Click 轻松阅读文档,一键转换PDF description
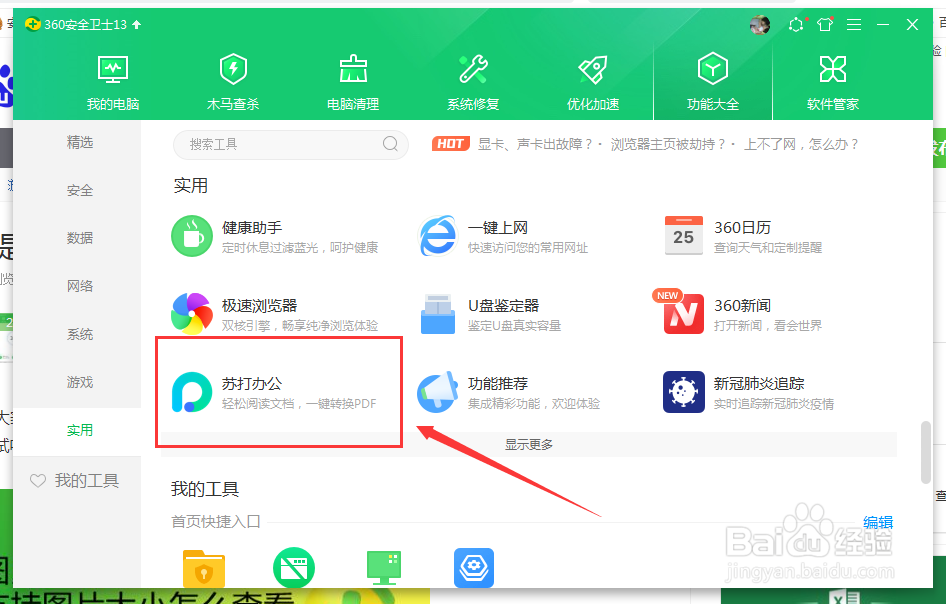The width and height of the screenshot is (946, 604). pyautogui.click(x=299, y=404)
